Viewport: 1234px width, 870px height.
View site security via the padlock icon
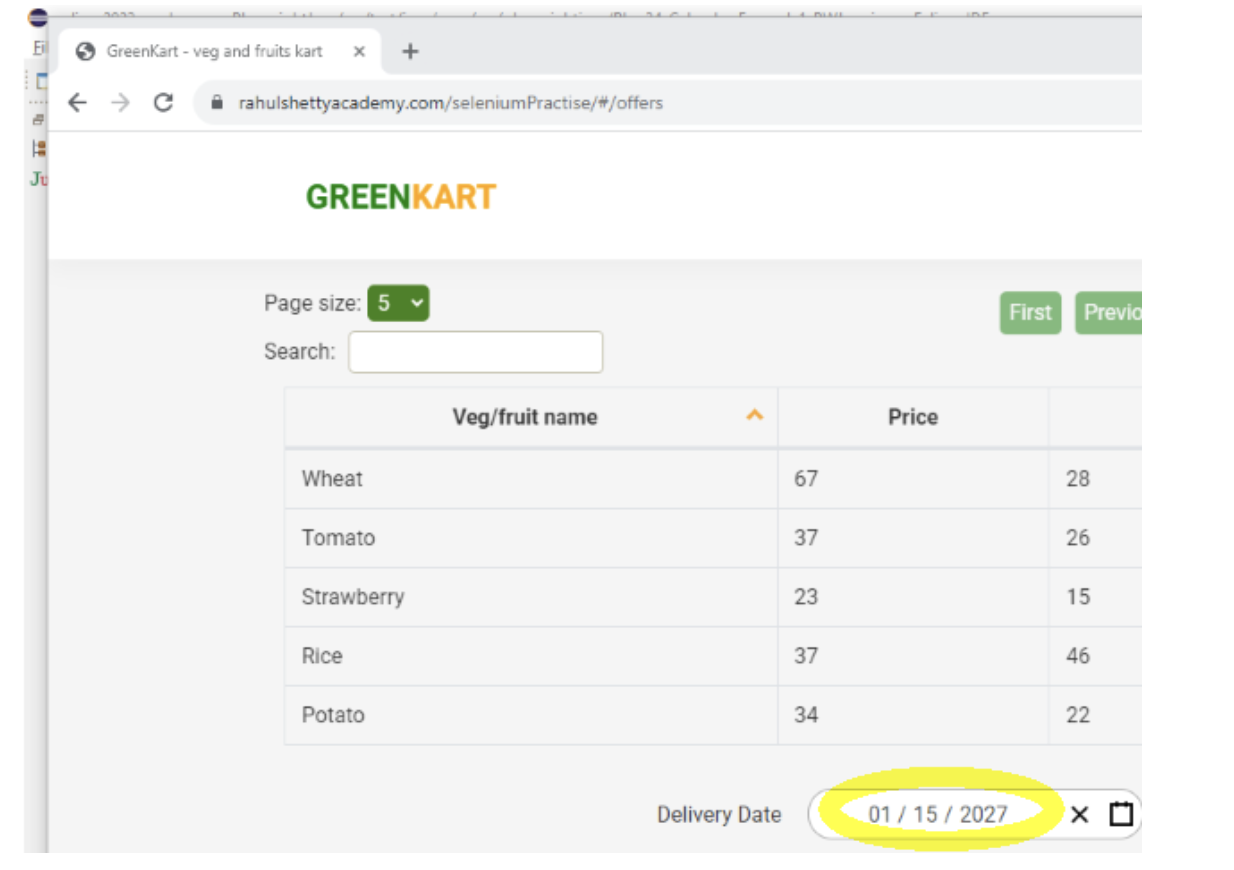click(215, 101)
